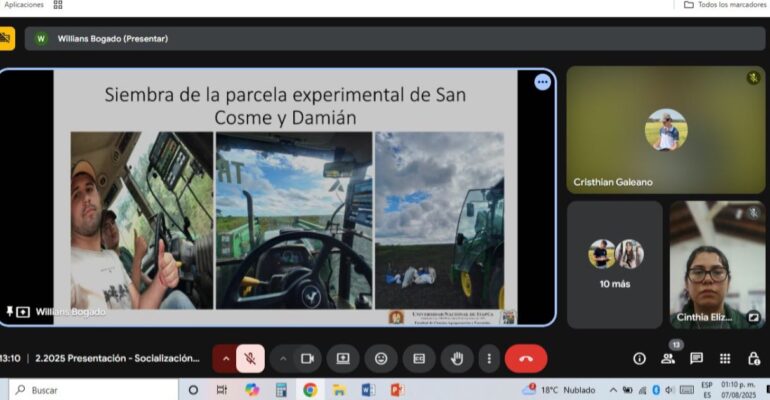Image resolution: width=770 pixels, height=400 pixels.
Task: Open the emoji reactions button
Action: 381,359
